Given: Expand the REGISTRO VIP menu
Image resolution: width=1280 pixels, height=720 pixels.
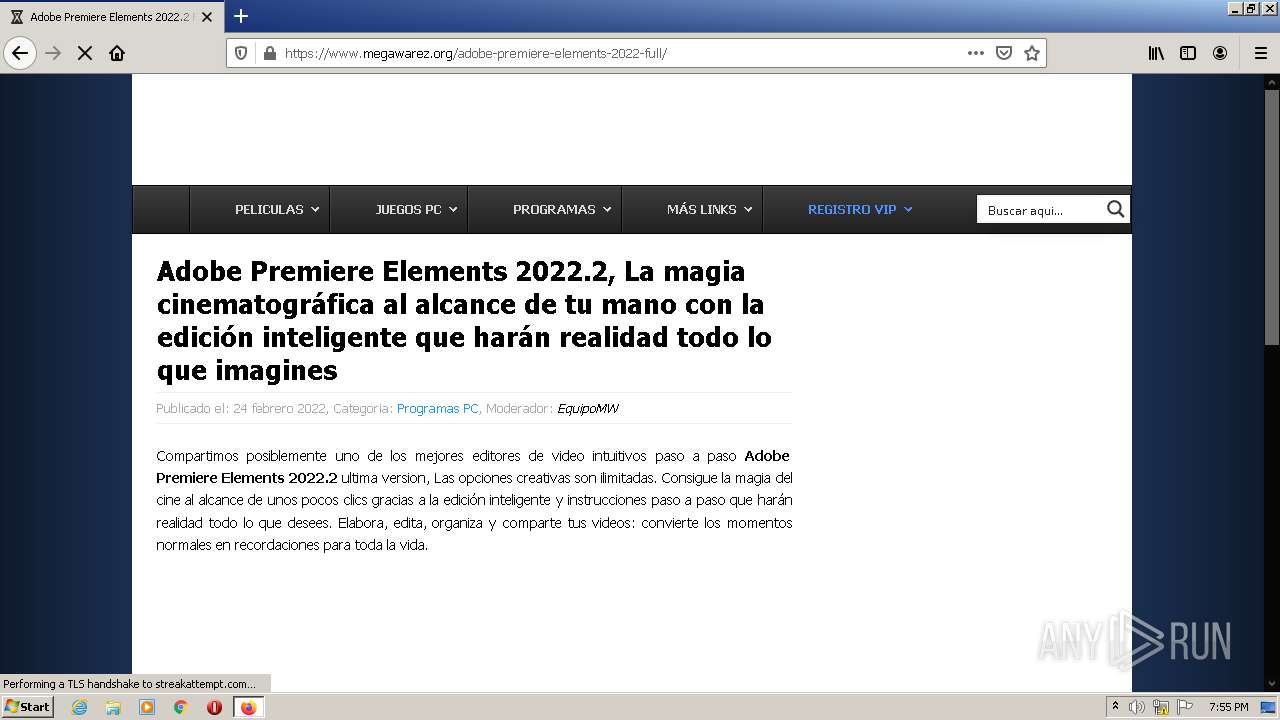Looking at the screenshot, I should (x=859, y=209).
